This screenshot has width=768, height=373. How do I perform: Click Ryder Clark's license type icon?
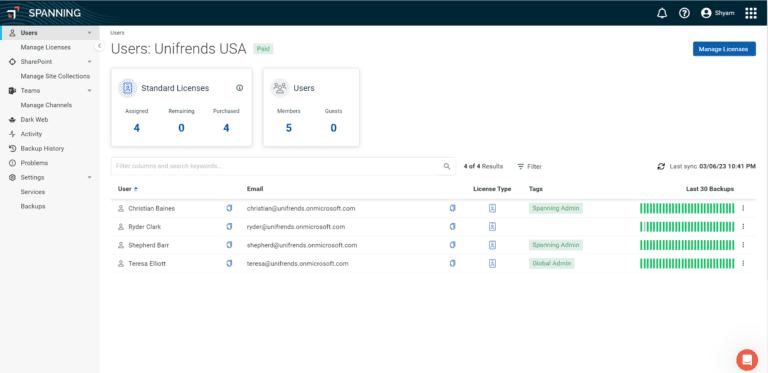(x=492, y=227)
